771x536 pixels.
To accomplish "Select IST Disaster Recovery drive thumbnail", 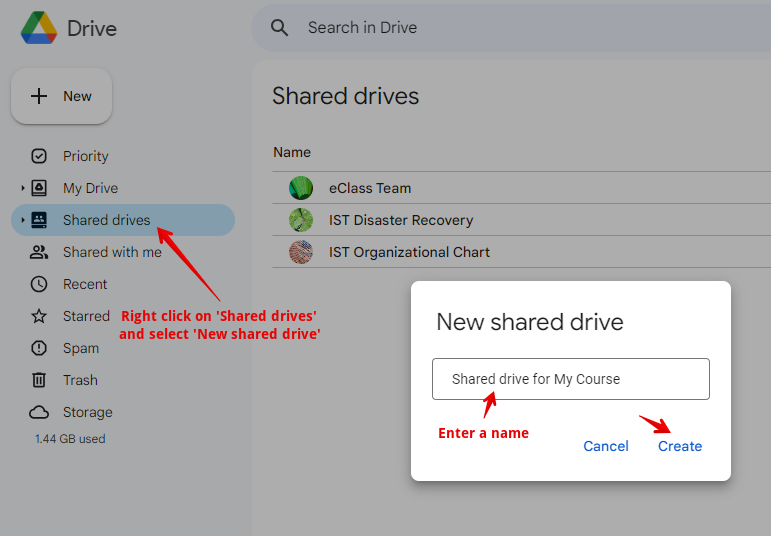I will (x=301, y=220).
